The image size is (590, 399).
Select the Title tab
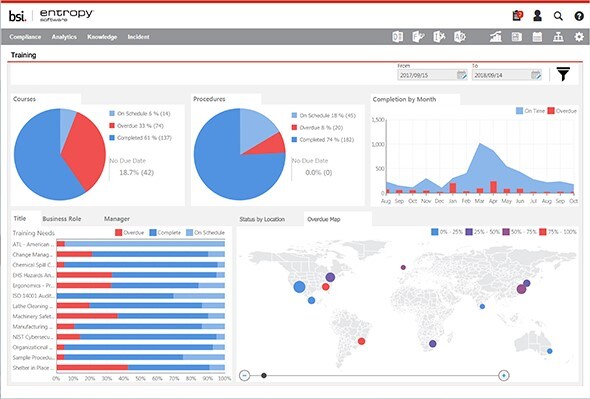click(20, 218)
